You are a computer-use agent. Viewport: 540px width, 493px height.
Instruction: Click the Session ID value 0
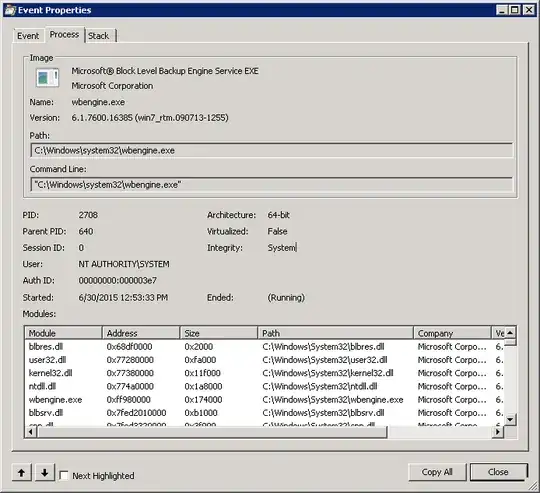click(81, 248)
